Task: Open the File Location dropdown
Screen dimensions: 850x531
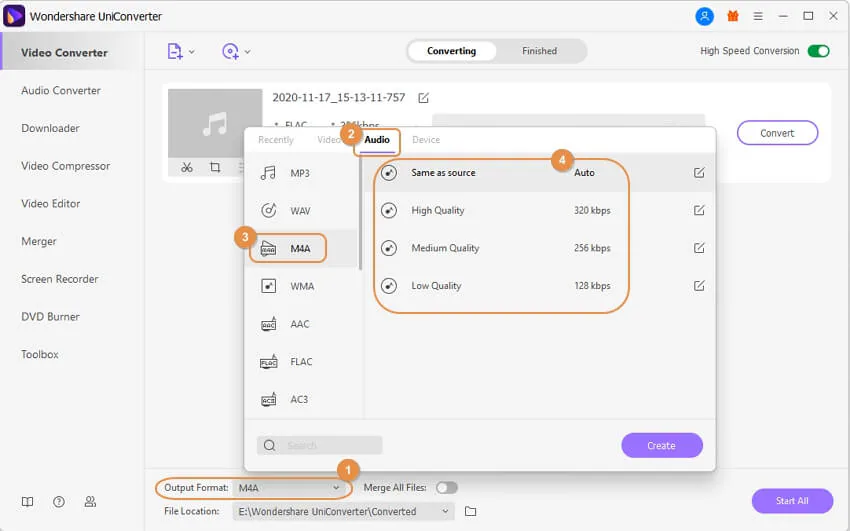Action: point(344,511)
